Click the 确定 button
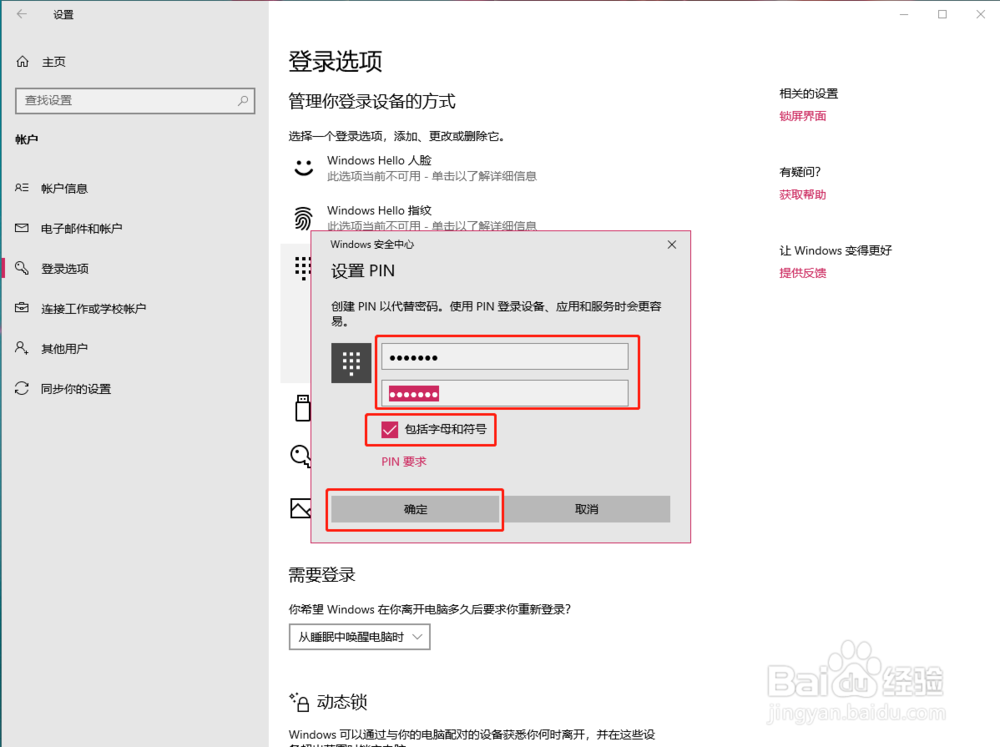The image size is (1000, 747). click(x=415, y=509)
